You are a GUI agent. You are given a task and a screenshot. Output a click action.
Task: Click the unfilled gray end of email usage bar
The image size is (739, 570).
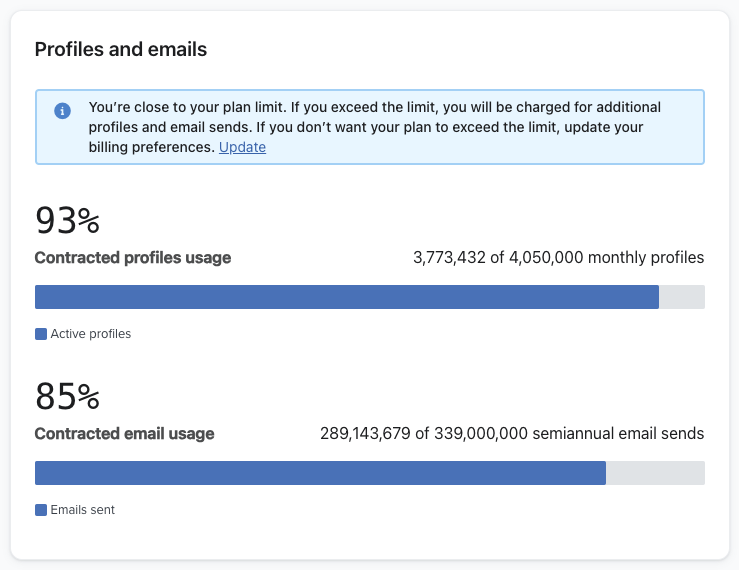(x=655, y=473)
